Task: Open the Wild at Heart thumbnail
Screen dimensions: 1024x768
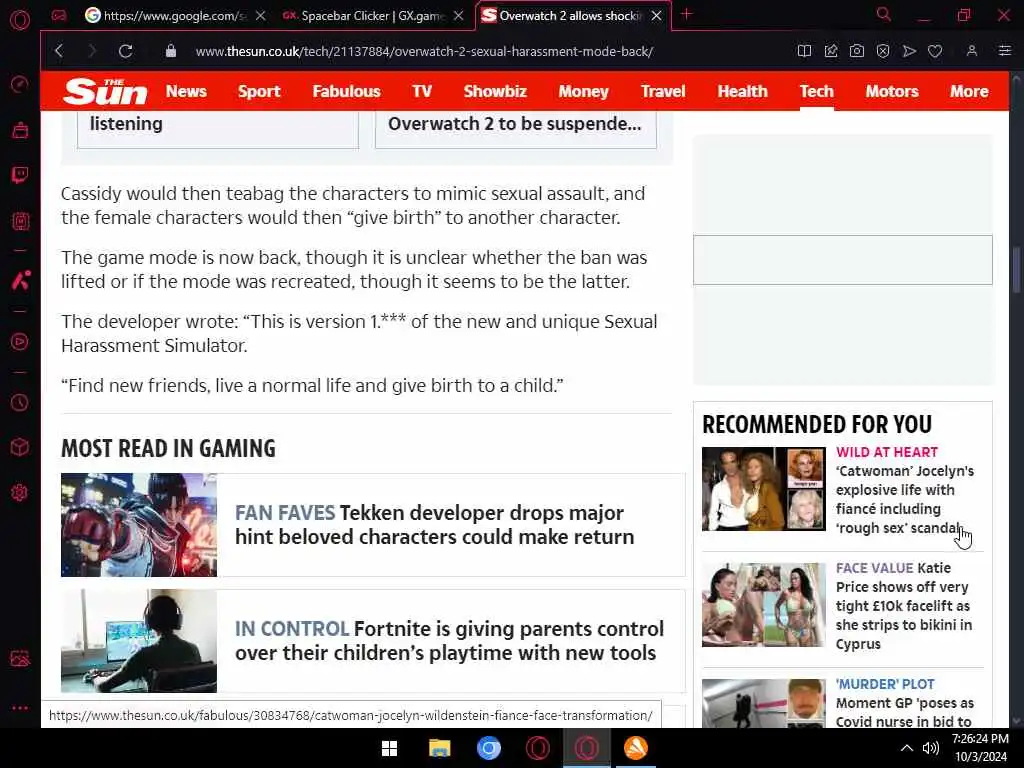Action: click(x=763, y=488)
